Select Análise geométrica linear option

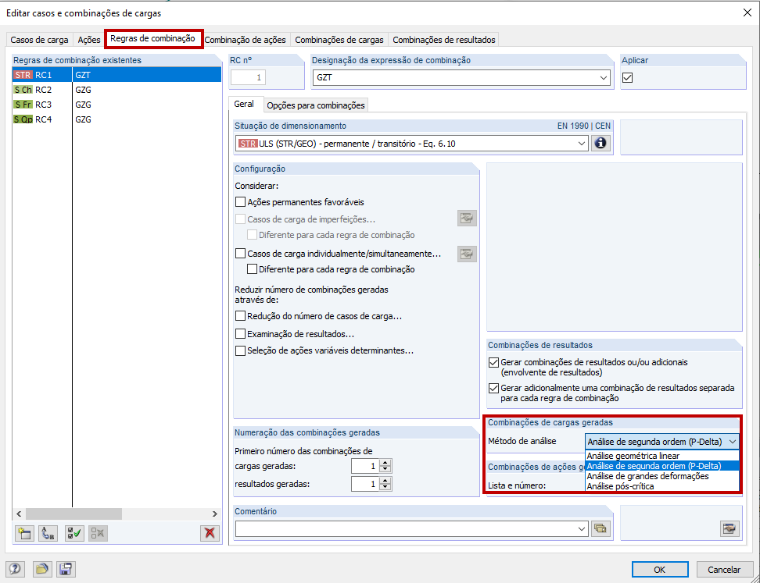coord(662,456)
